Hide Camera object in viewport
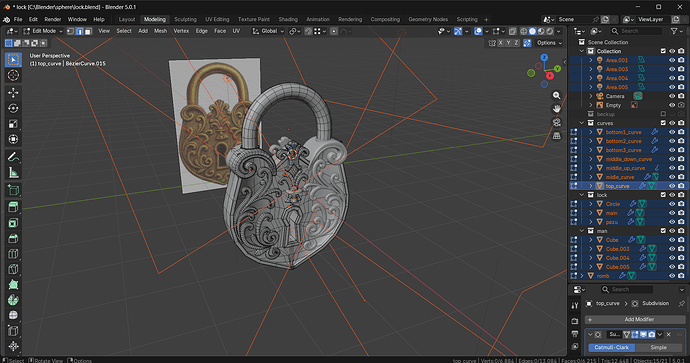The width and height of the screenshot is (690, 363). click(672, 96)
